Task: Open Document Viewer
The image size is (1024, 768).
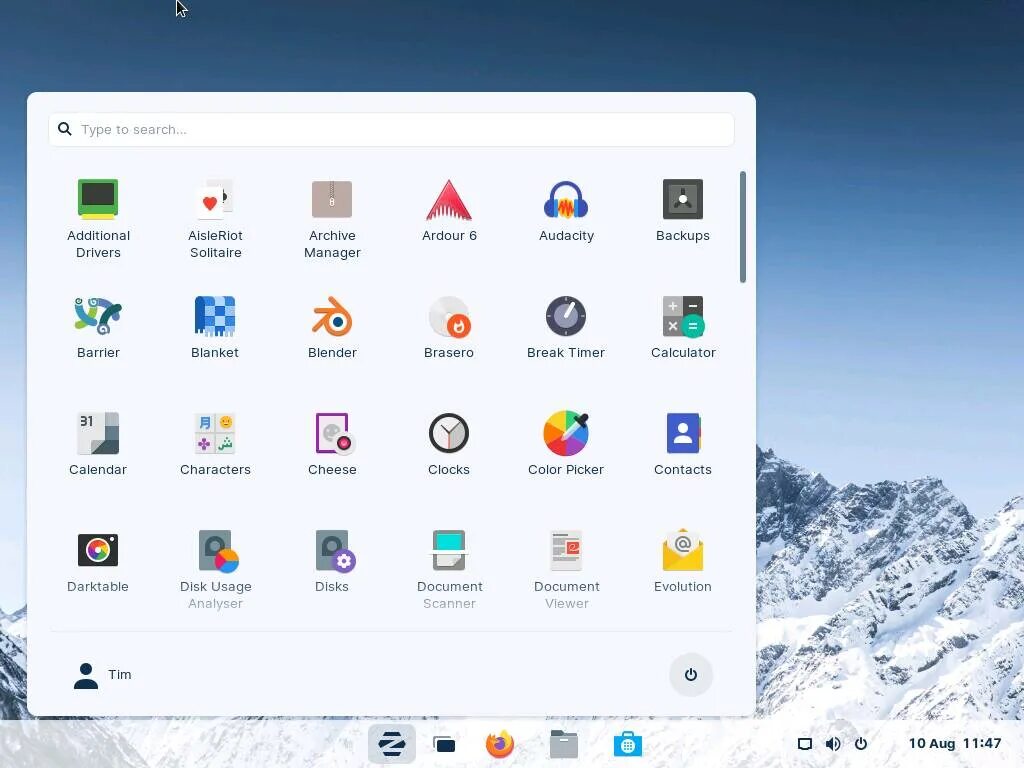Action: click(x=566, y=569)
